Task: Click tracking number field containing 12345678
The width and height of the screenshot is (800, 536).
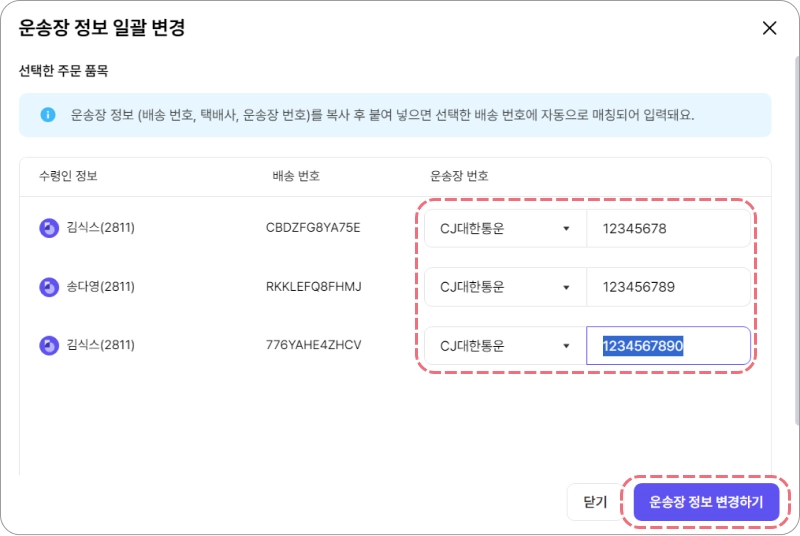Action: tap(668, 228)
